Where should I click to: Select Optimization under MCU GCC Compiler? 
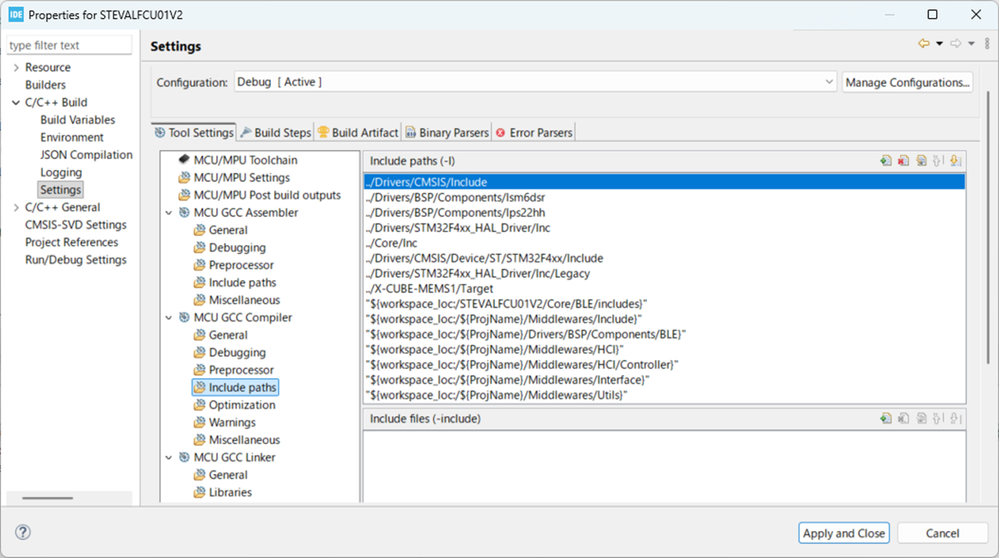tap(242, 405)
